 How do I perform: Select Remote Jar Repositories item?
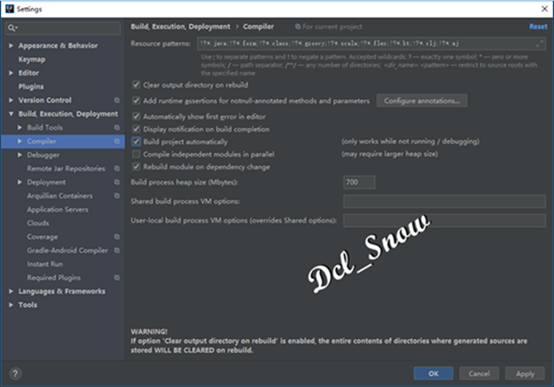(66, 169)
